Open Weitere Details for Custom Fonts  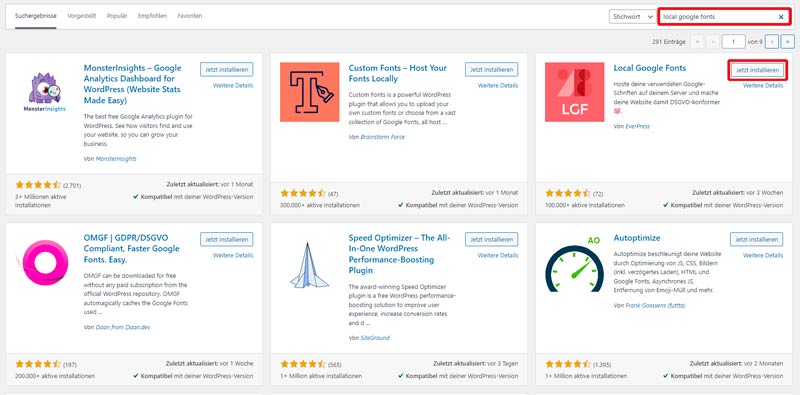pyautogui.click(x=498, y=86)
